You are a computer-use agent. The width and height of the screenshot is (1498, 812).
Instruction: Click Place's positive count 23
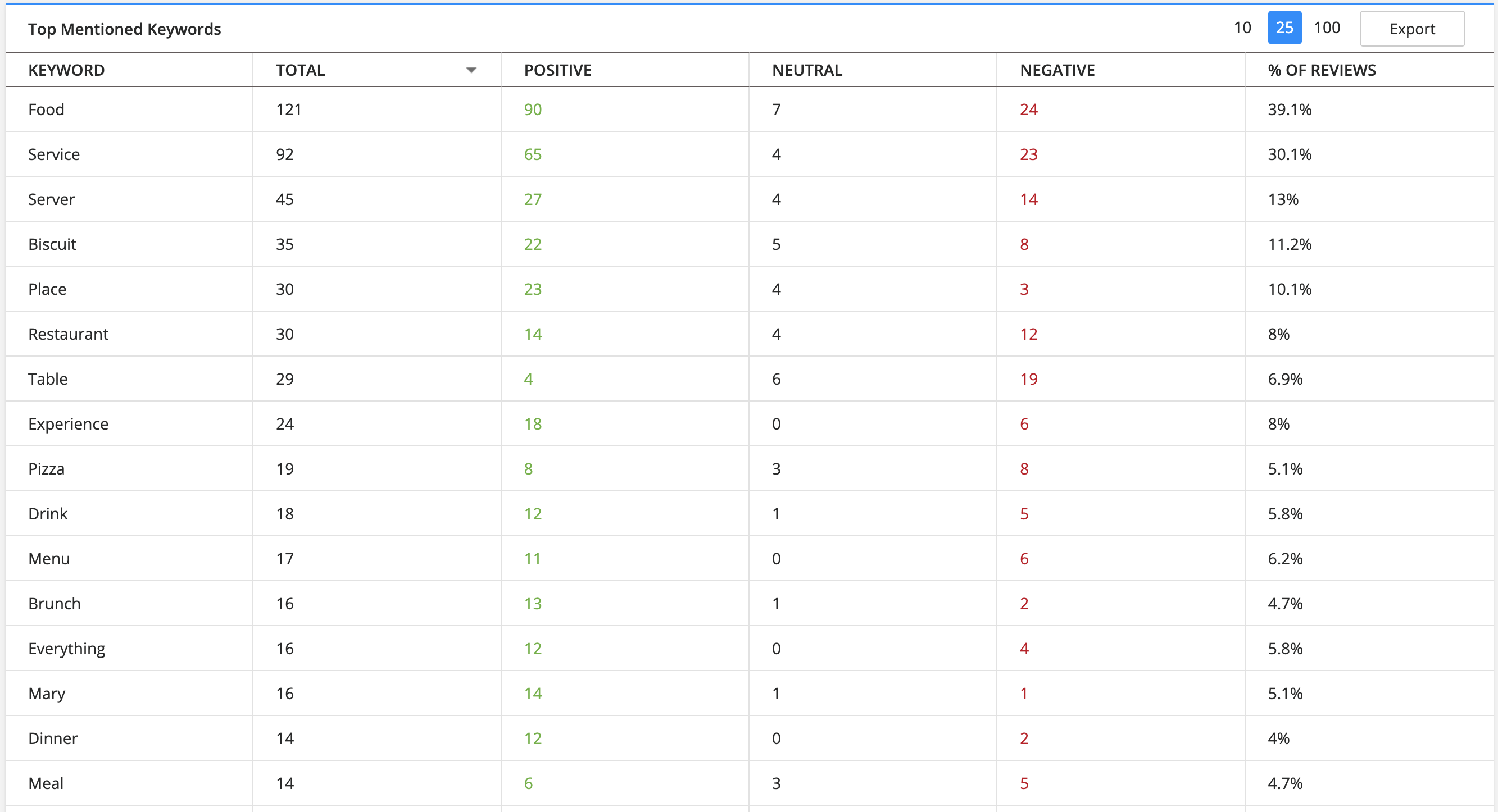[533, 289]
